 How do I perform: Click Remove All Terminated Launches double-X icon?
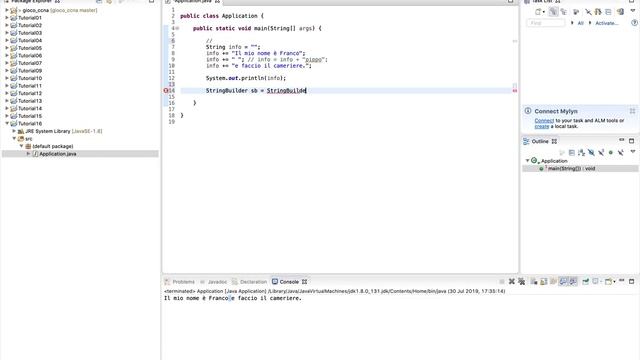[522, 282]
